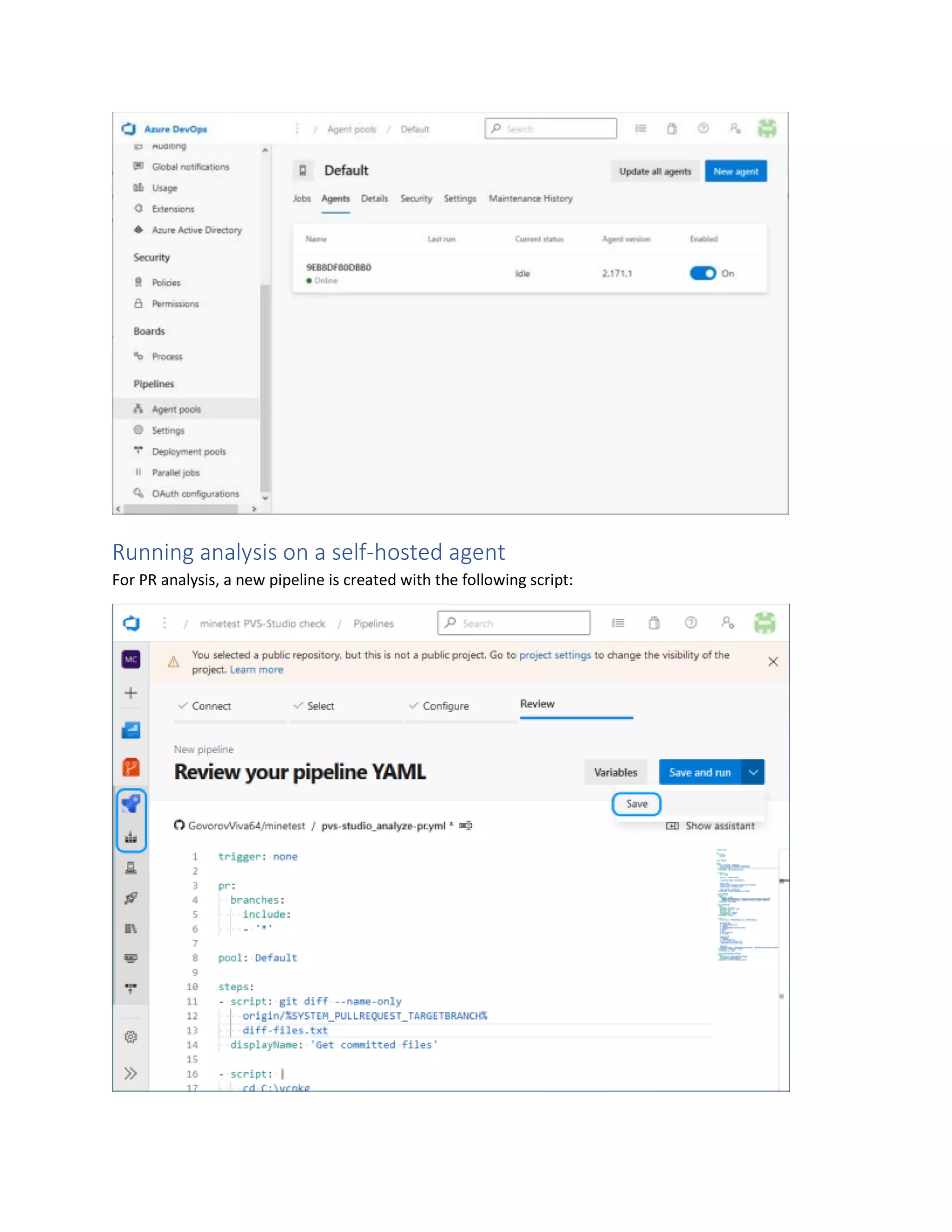Click the MC project icon in left rail

[x=131, y=659]
